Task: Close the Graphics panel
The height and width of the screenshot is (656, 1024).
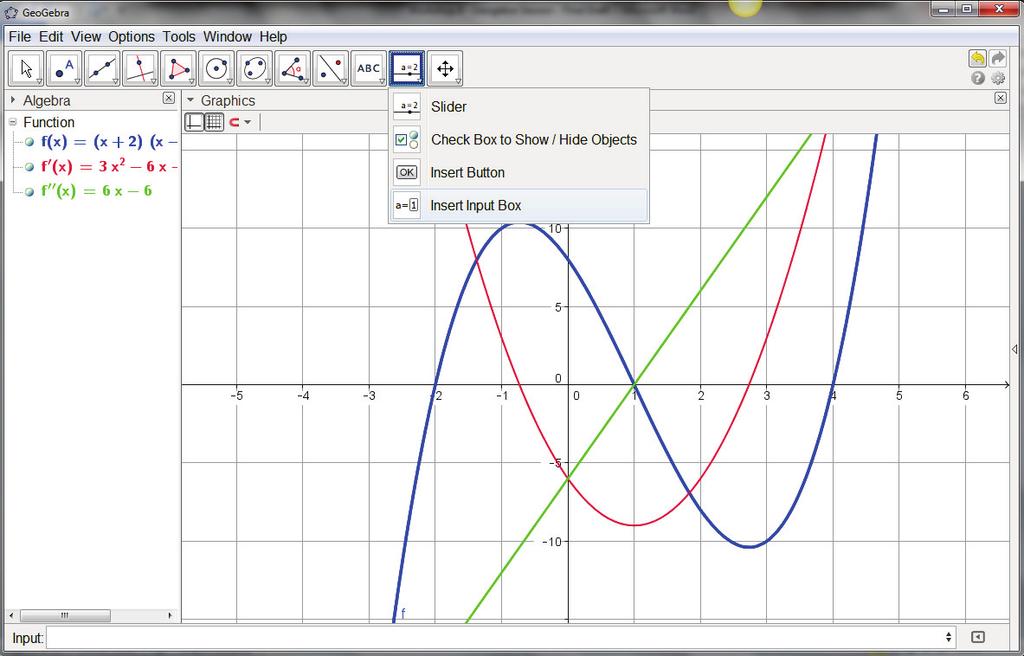Action: (1000, 98)
